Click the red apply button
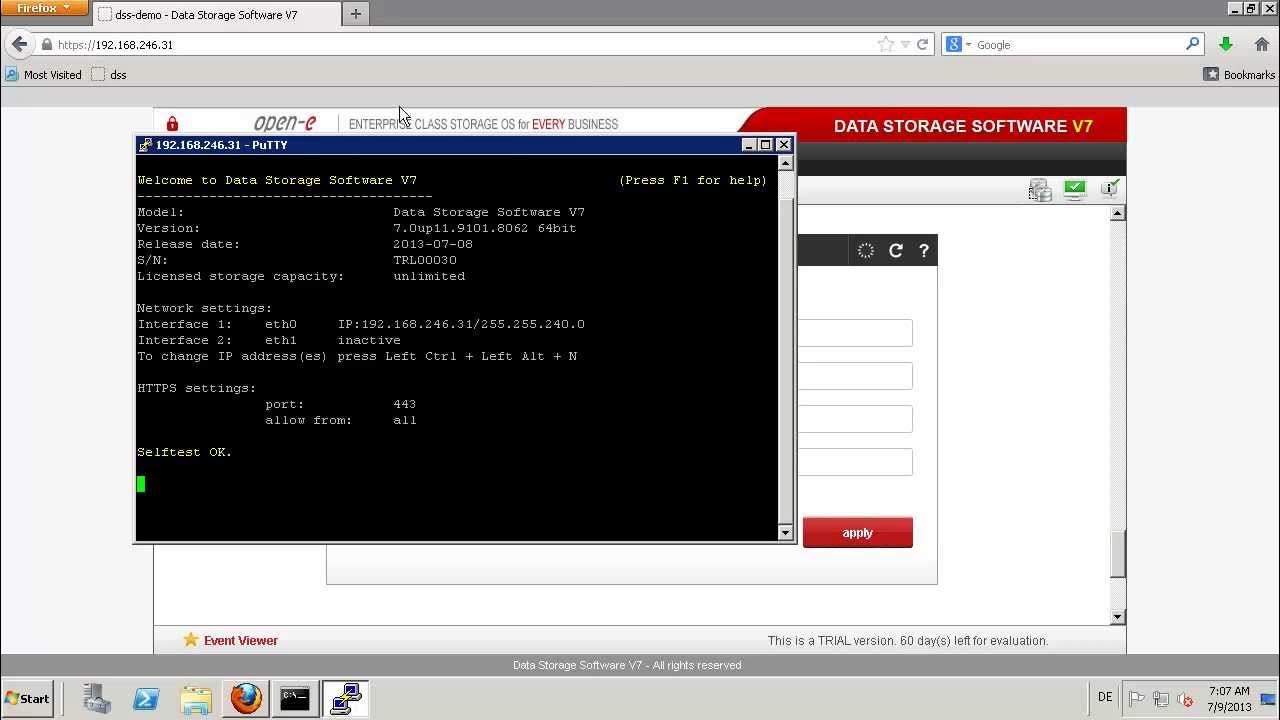The height and width of the screenshot is (720, 1280). [857, 533]
